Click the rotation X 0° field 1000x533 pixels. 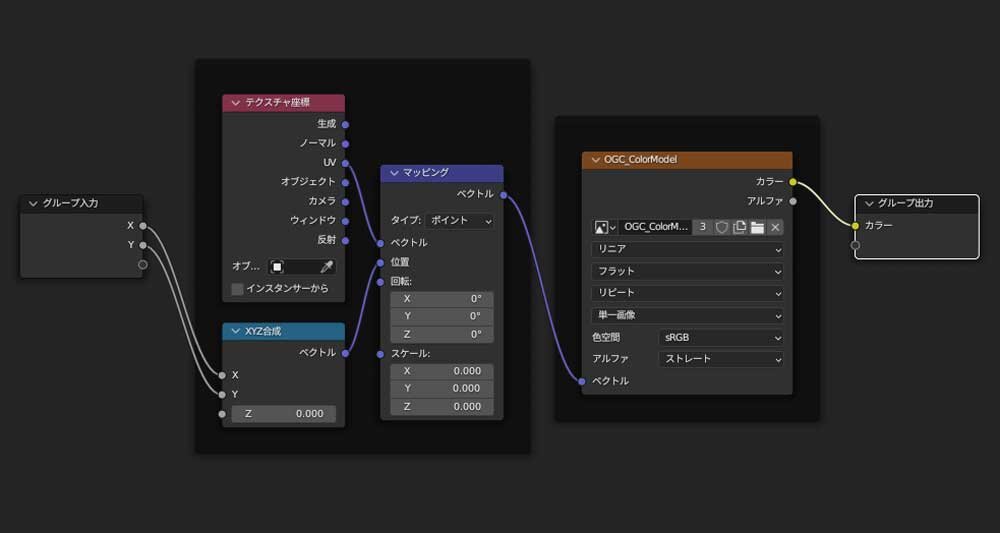coord(442,299)
